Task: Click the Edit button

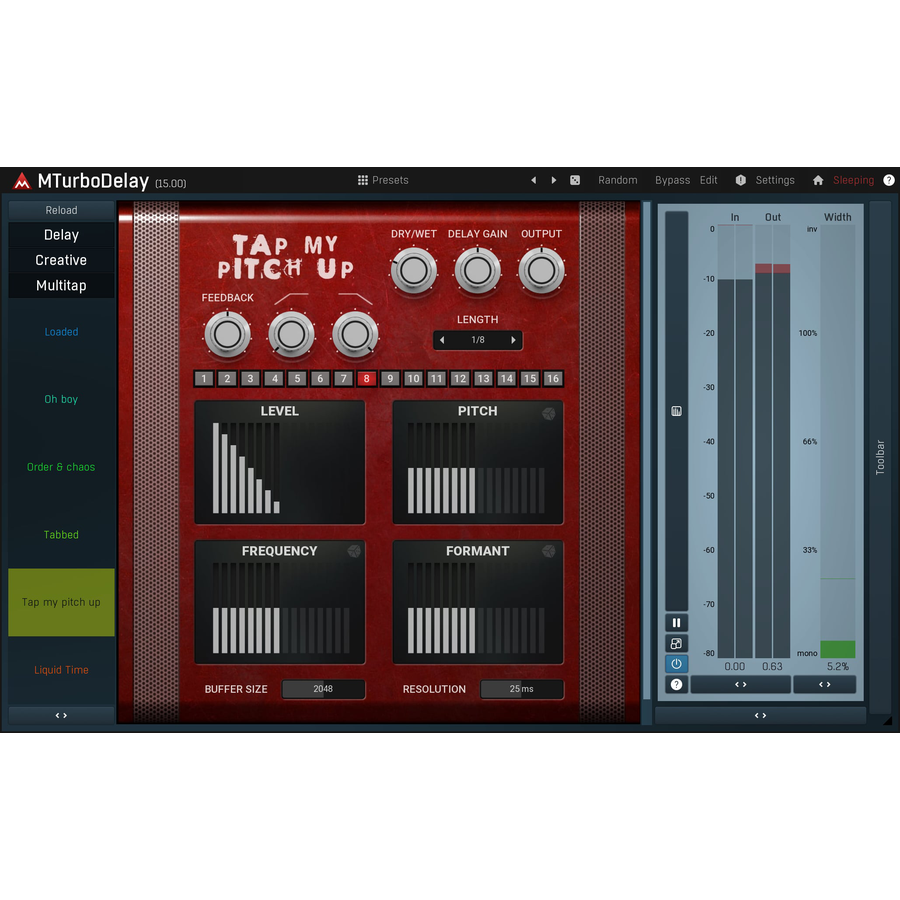Action: point(708,180)
